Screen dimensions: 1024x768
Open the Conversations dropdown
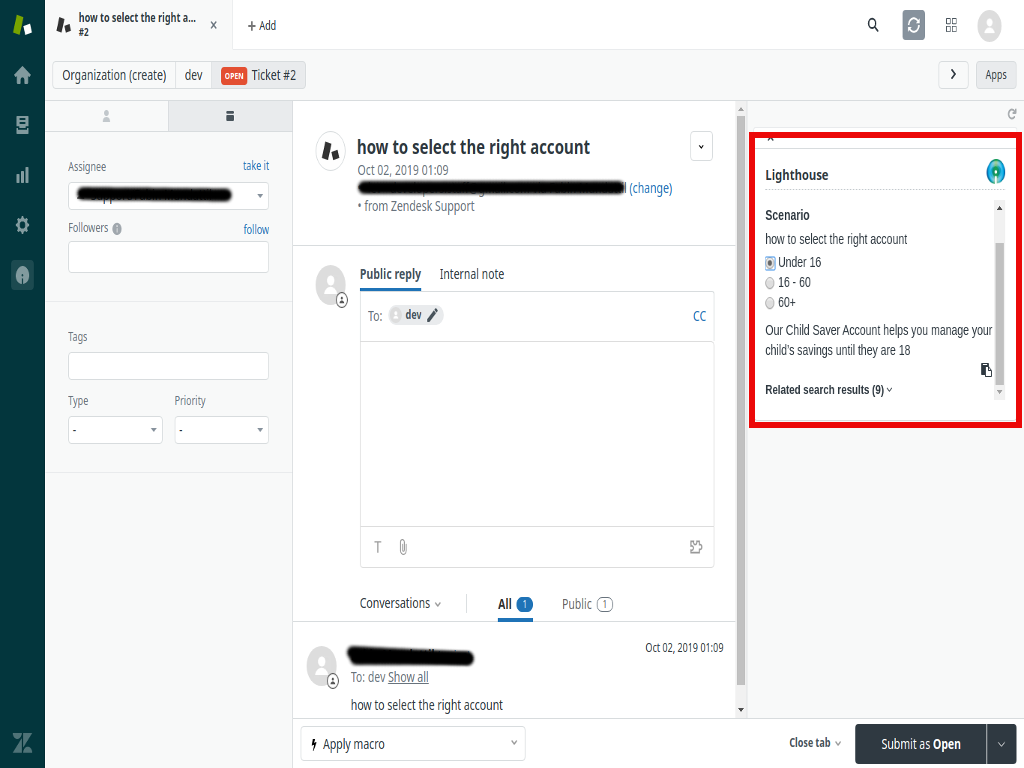[x=399, y=603]
